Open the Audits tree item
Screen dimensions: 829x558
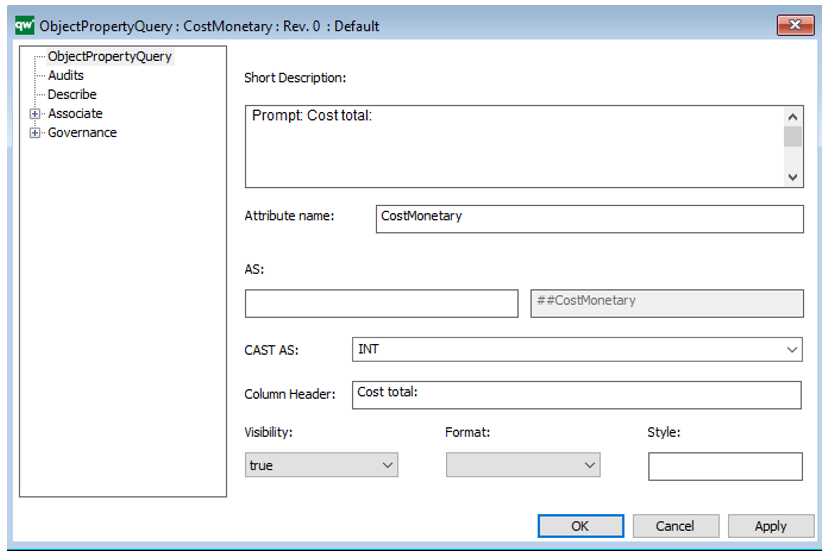[x=66, y=76]
